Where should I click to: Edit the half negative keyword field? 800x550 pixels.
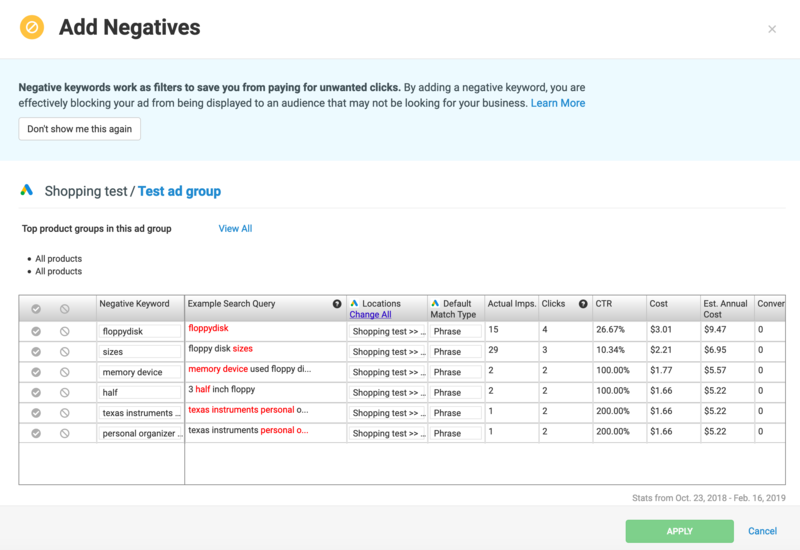(x=140, y=392)
